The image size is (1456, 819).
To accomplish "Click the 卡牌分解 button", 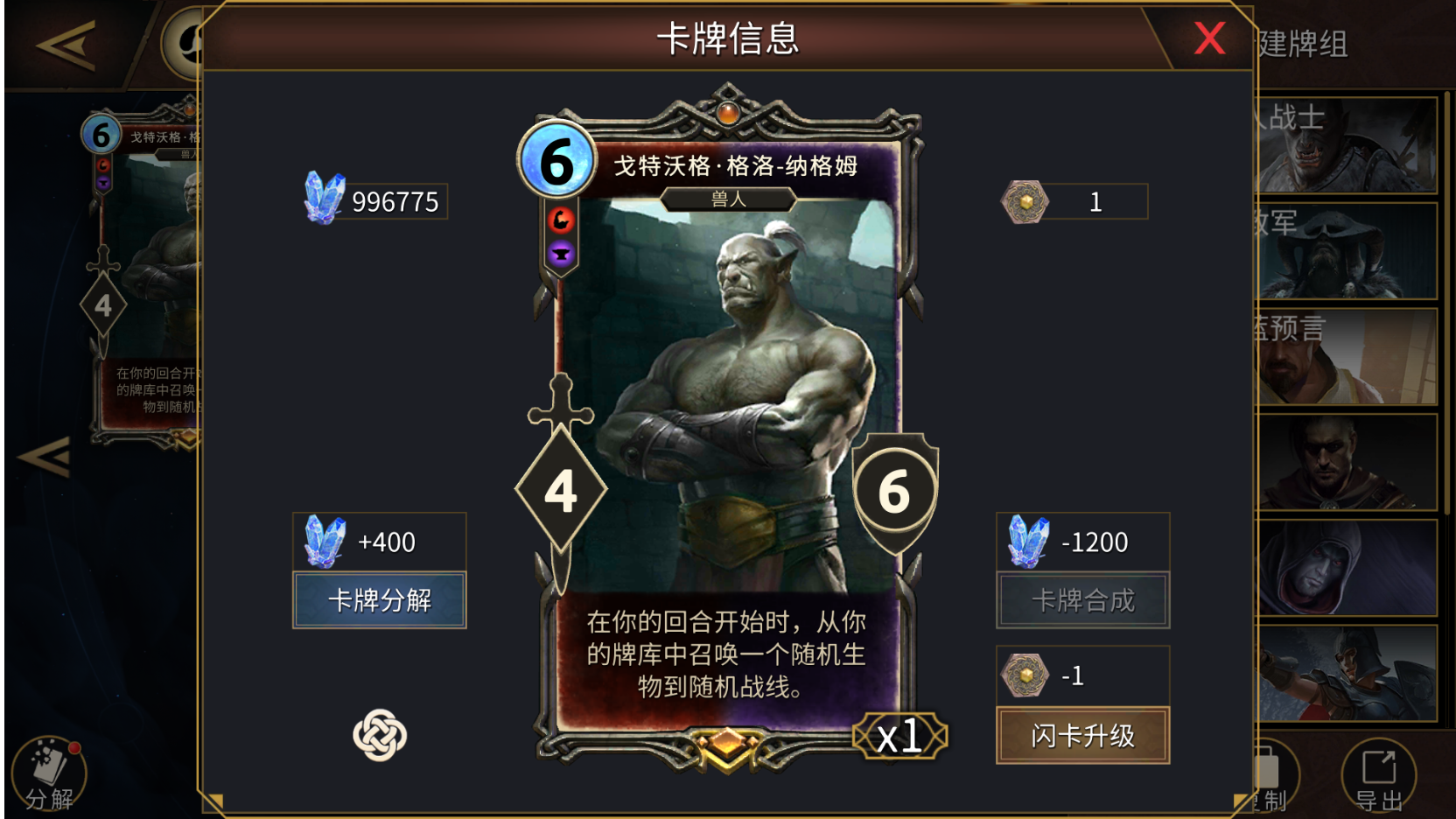I will 379,600.
